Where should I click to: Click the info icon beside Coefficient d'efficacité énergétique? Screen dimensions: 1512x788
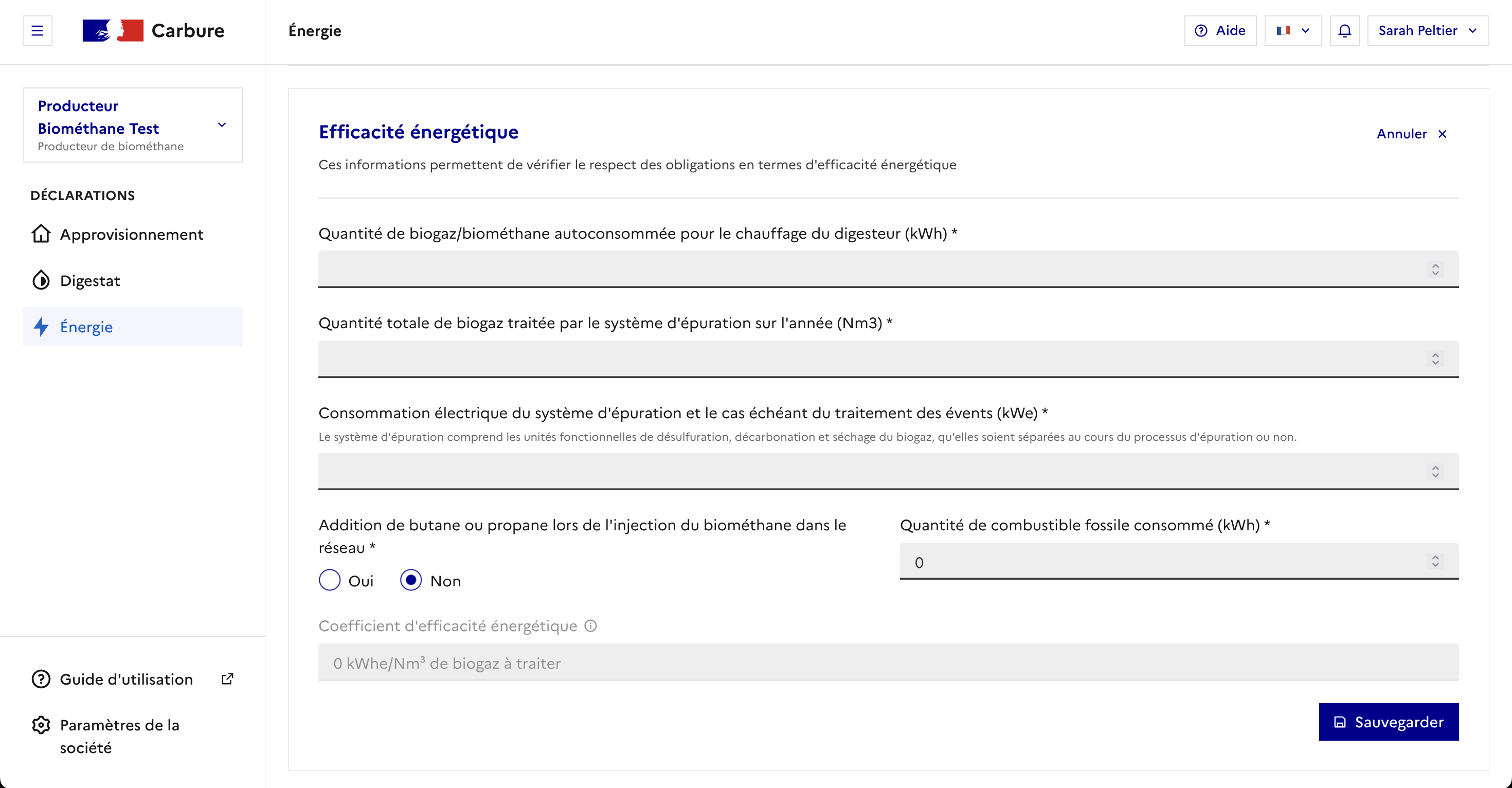click(590, 626)
